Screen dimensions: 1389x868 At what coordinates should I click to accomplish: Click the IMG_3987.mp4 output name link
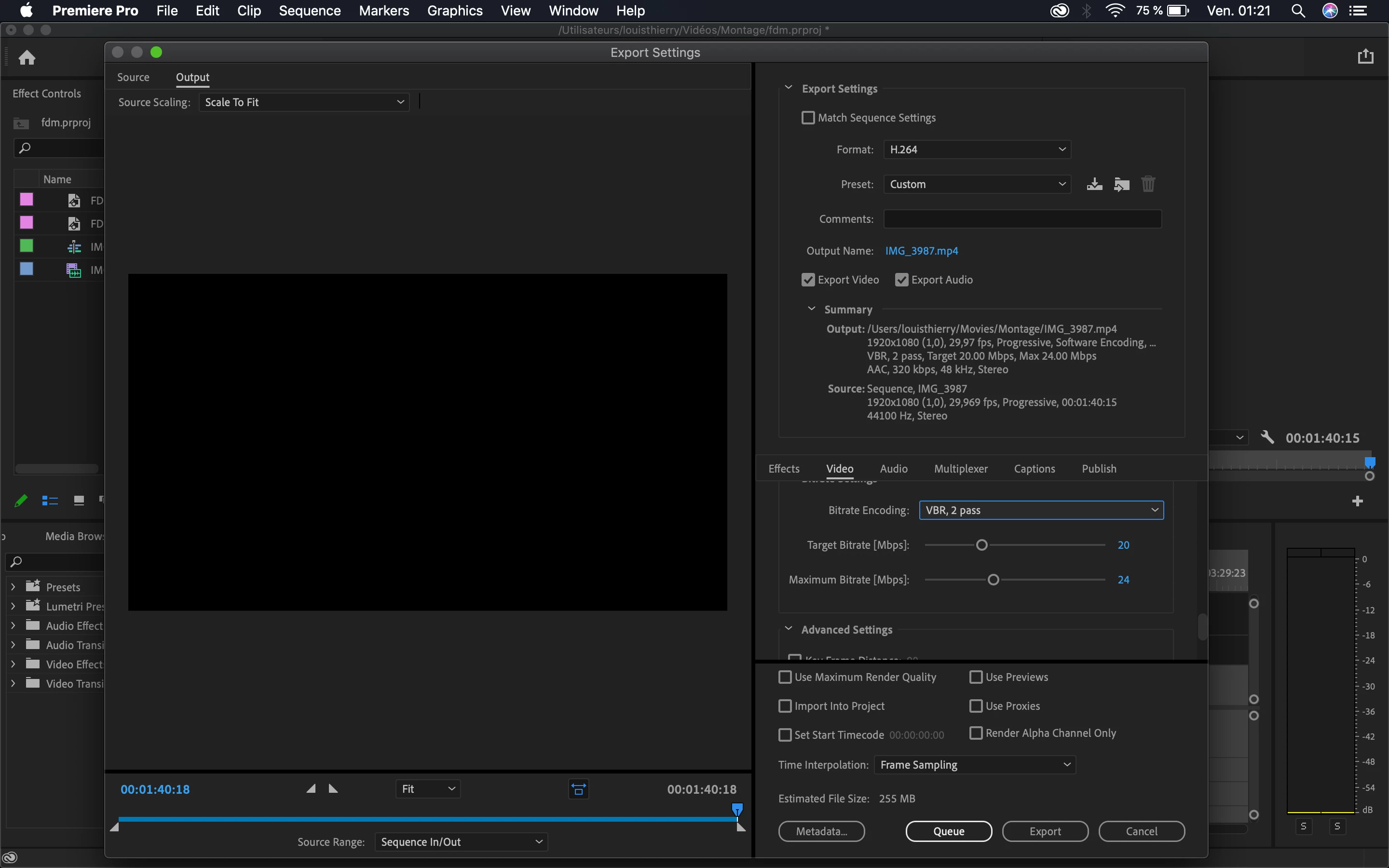coord(921,251)
